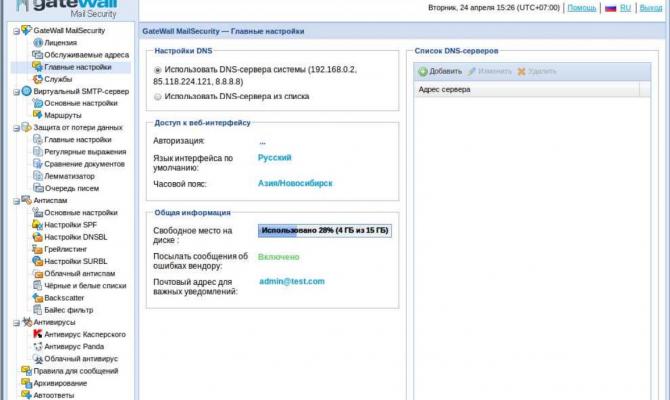The image size is (670, 400).
Task: Click the Службы icon in sidebar
Action: coord(38,79)
